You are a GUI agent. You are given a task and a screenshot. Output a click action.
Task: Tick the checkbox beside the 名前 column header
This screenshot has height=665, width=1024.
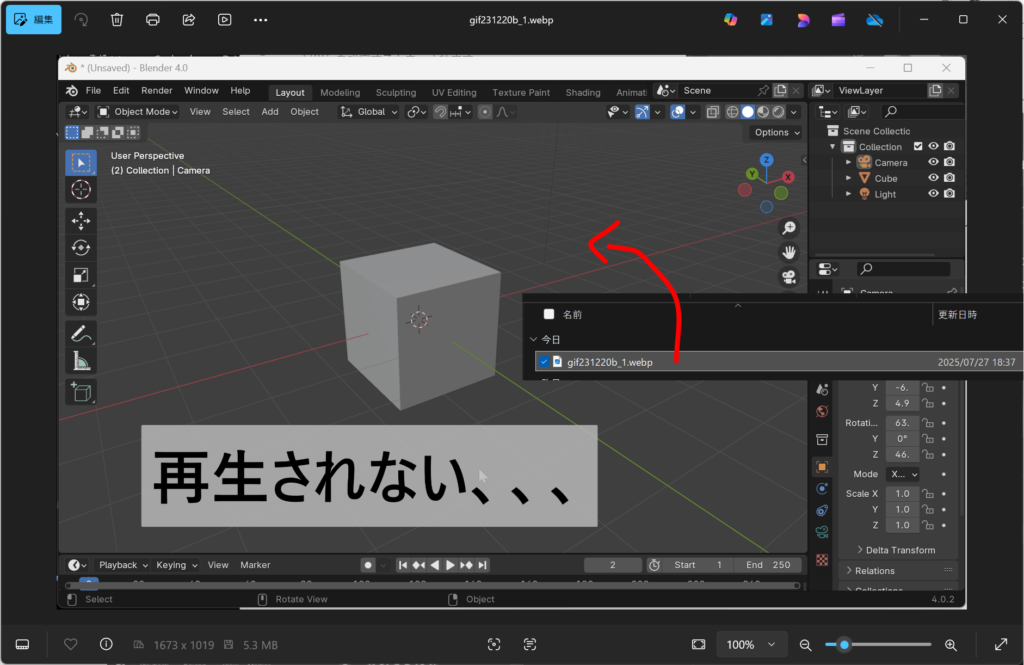548,314
